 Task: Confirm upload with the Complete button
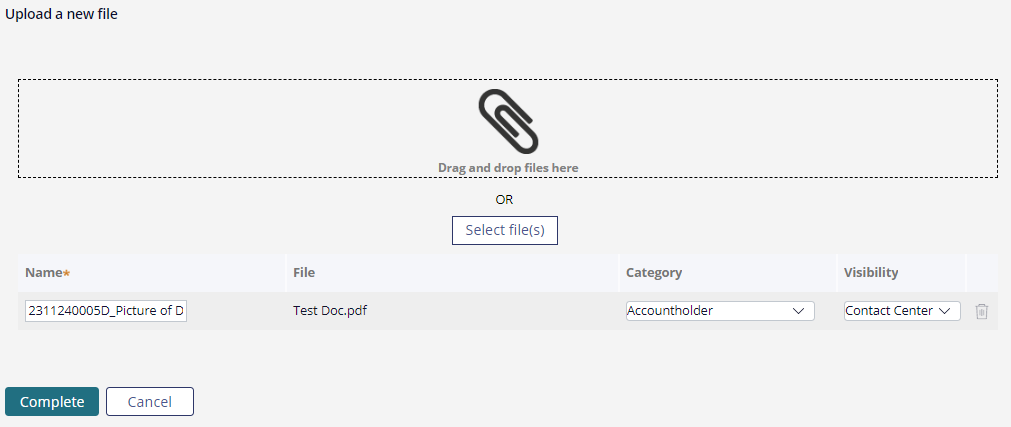click(52, 402)
